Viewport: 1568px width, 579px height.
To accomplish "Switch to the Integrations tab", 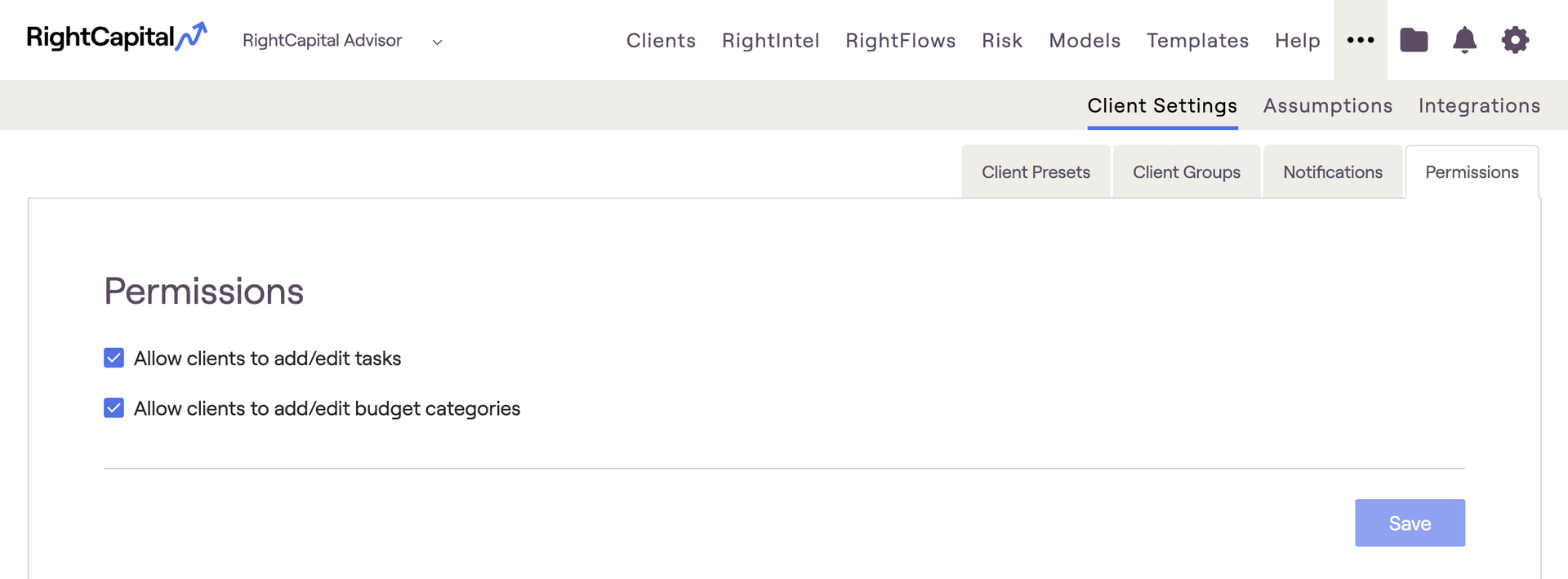I will 1479,105.
